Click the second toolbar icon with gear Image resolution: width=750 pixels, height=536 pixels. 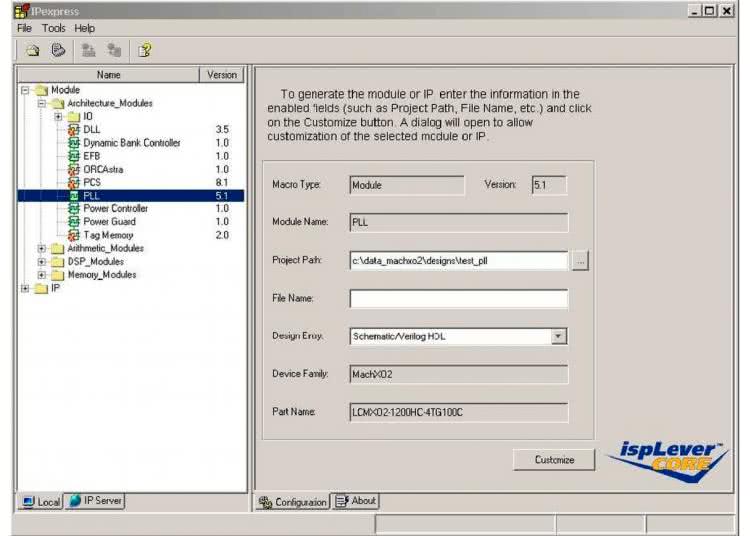click(58, 50)
